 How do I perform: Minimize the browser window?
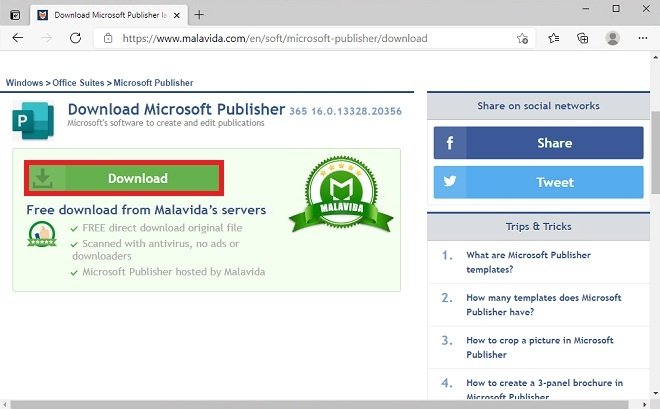coord(585,9)
